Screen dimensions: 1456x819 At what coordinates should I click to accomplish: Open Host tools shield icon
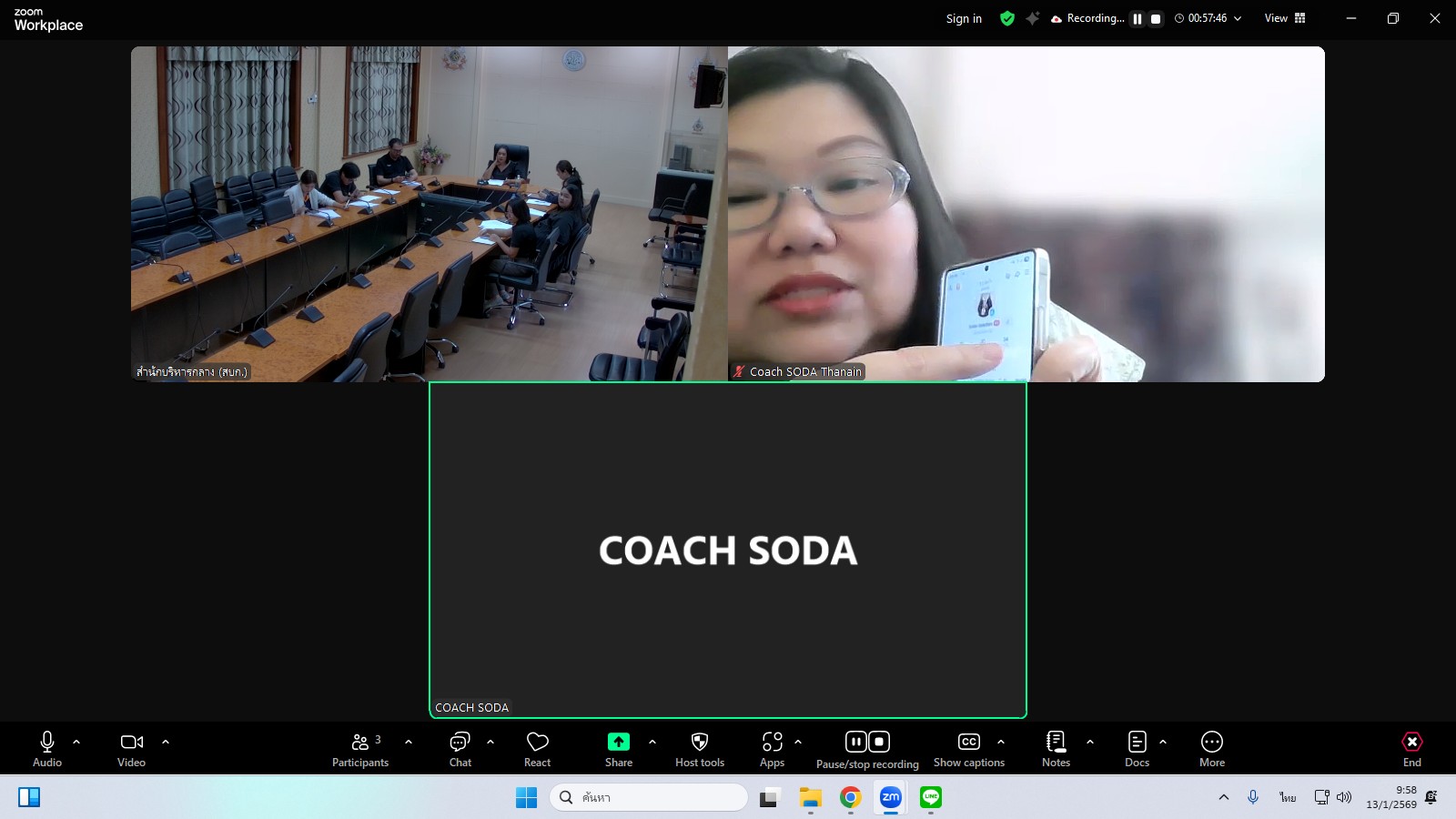coord(699,743)
